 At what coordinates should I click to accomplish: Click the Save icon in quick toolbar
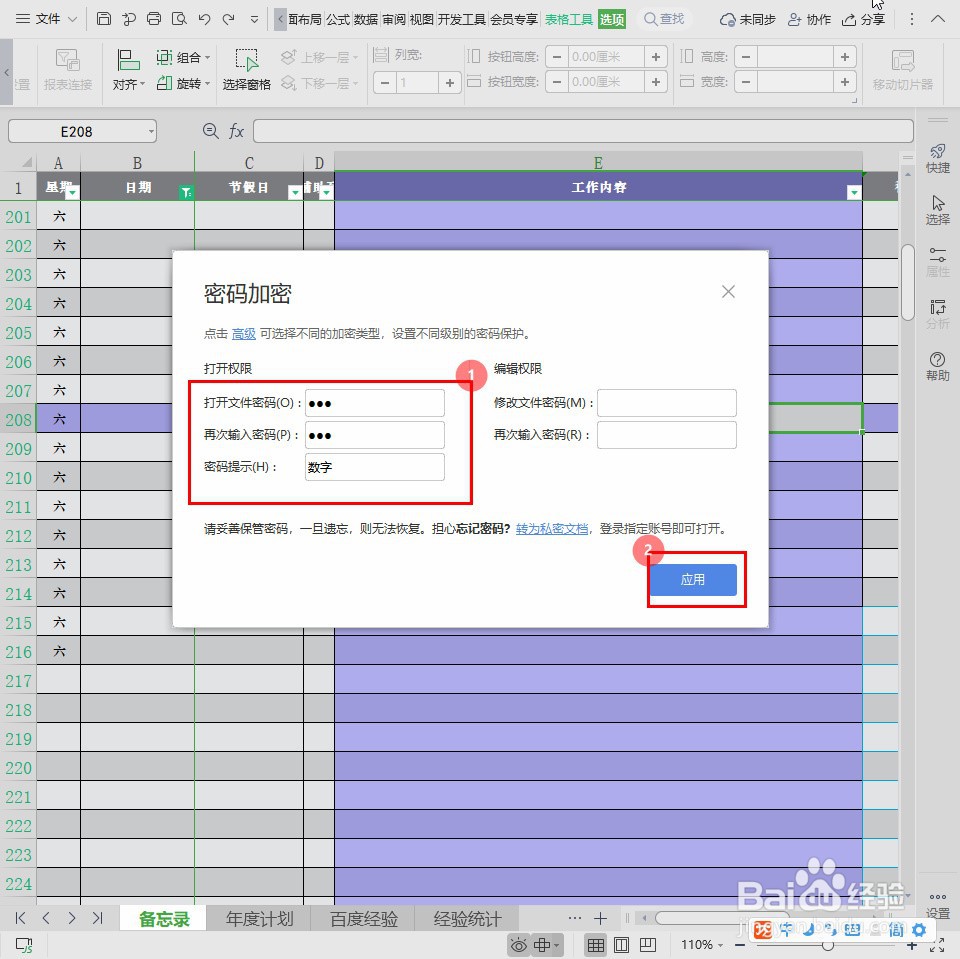pyautogui.click(x=104, y=19)
